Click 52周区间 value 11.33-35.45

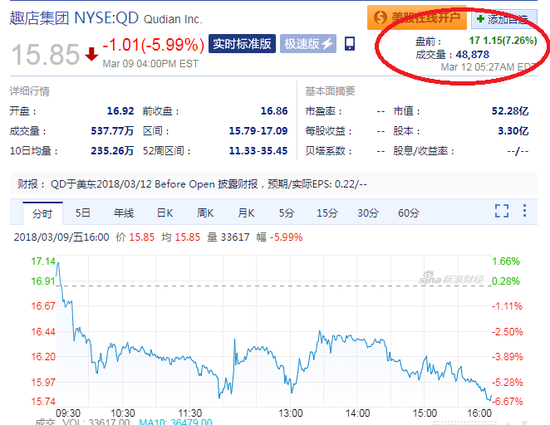coord(258,151)
